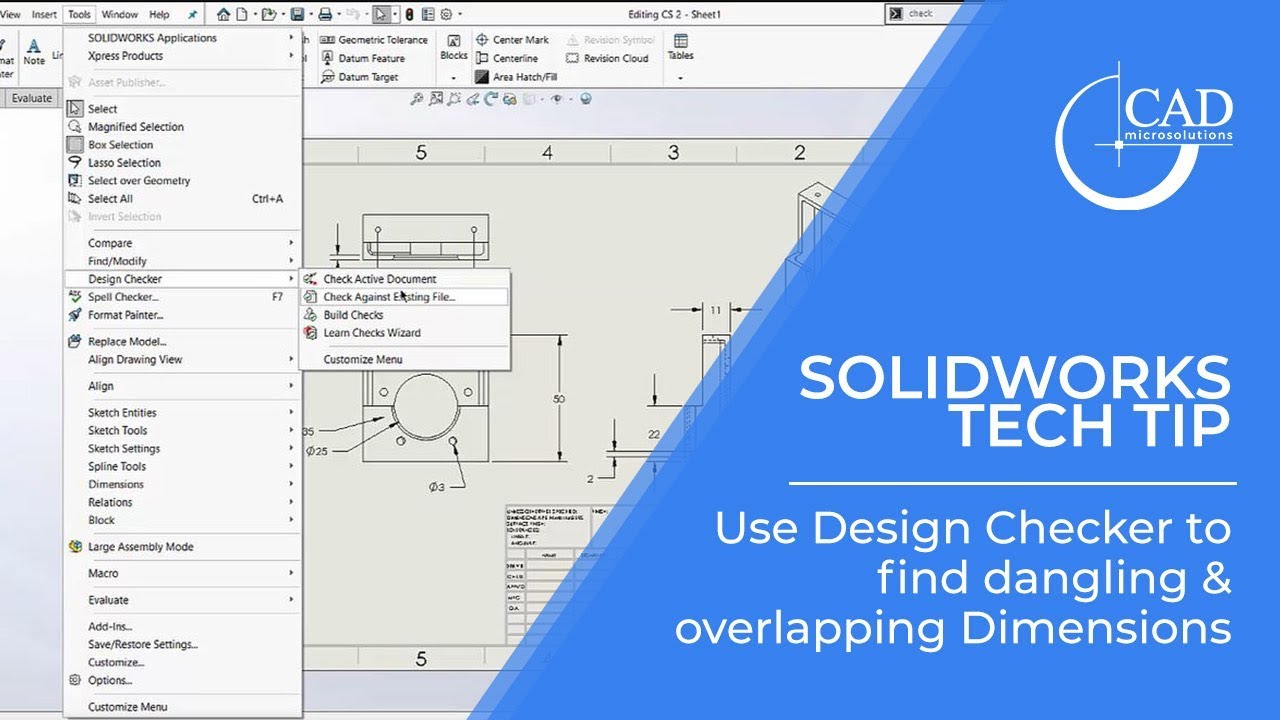This screenshot has width=1280, height=720.
Task: Click Customize Menu in Design Checker submenu
Action: (405, 360)
